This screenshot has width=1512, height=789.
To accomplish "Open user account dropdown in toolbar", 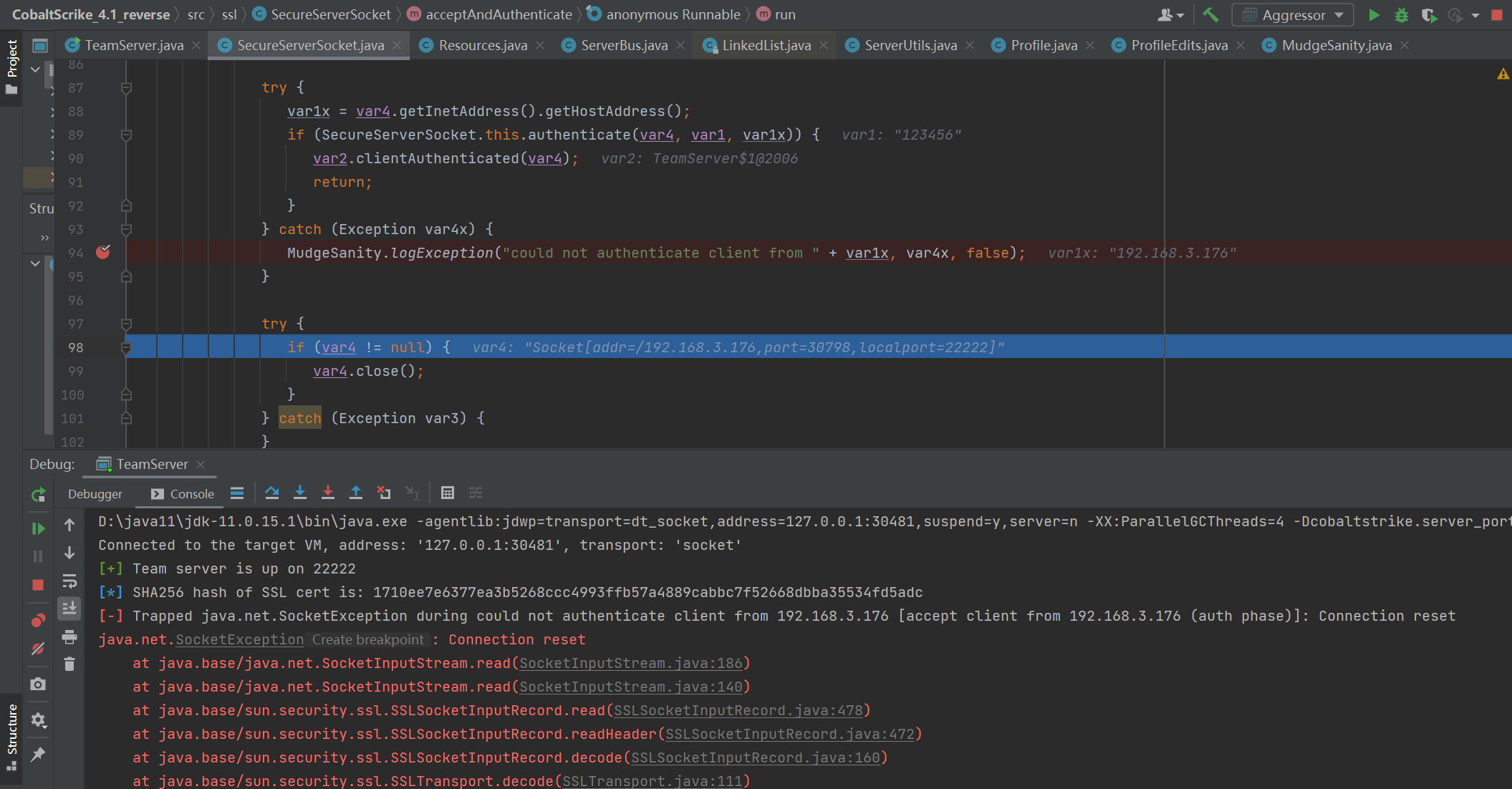I will pyautogui.click(x=1171, y=15).
